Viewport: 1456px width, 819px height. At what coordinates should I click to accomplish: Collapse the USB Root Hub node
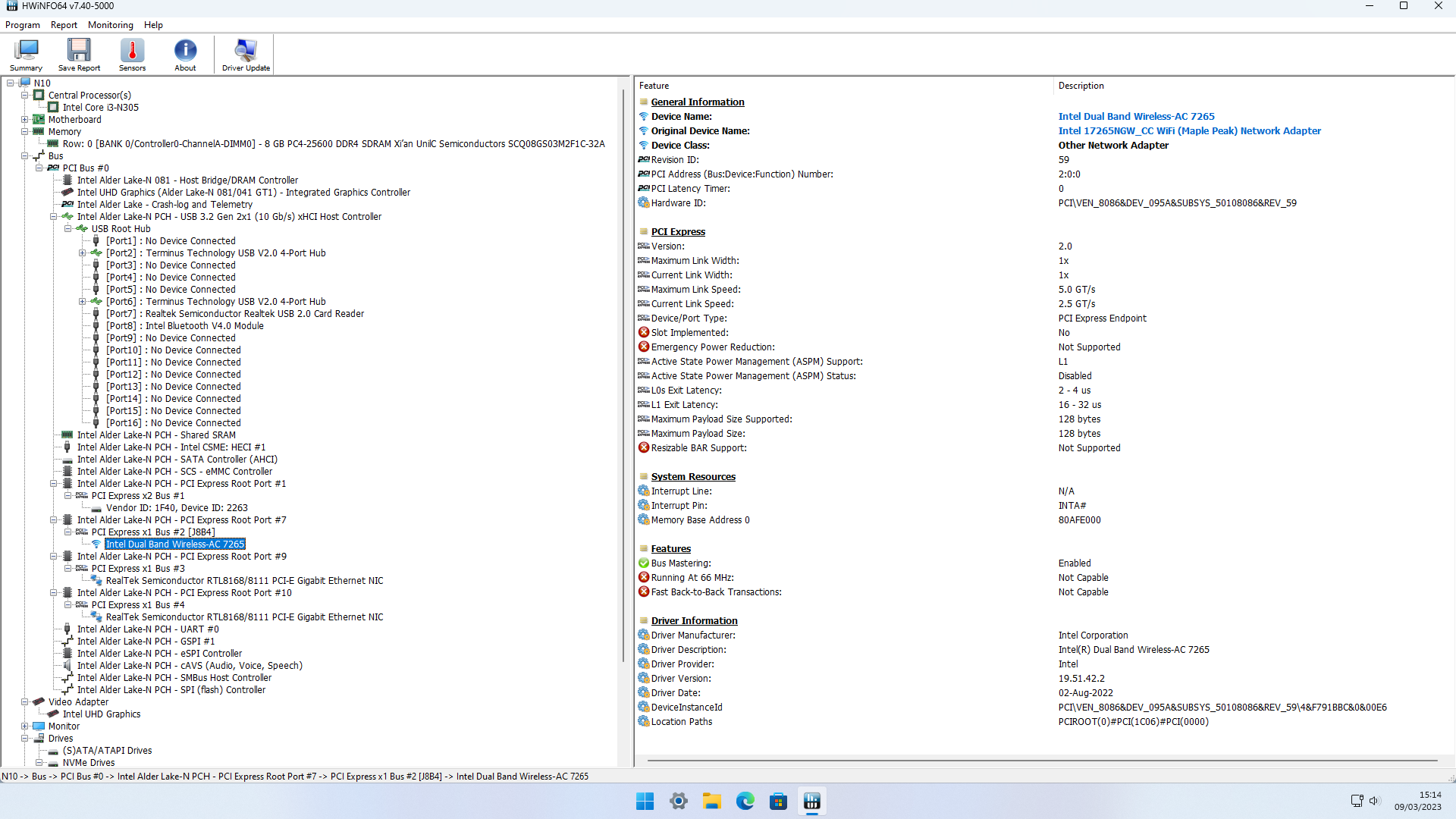click(x=68, y=229)
